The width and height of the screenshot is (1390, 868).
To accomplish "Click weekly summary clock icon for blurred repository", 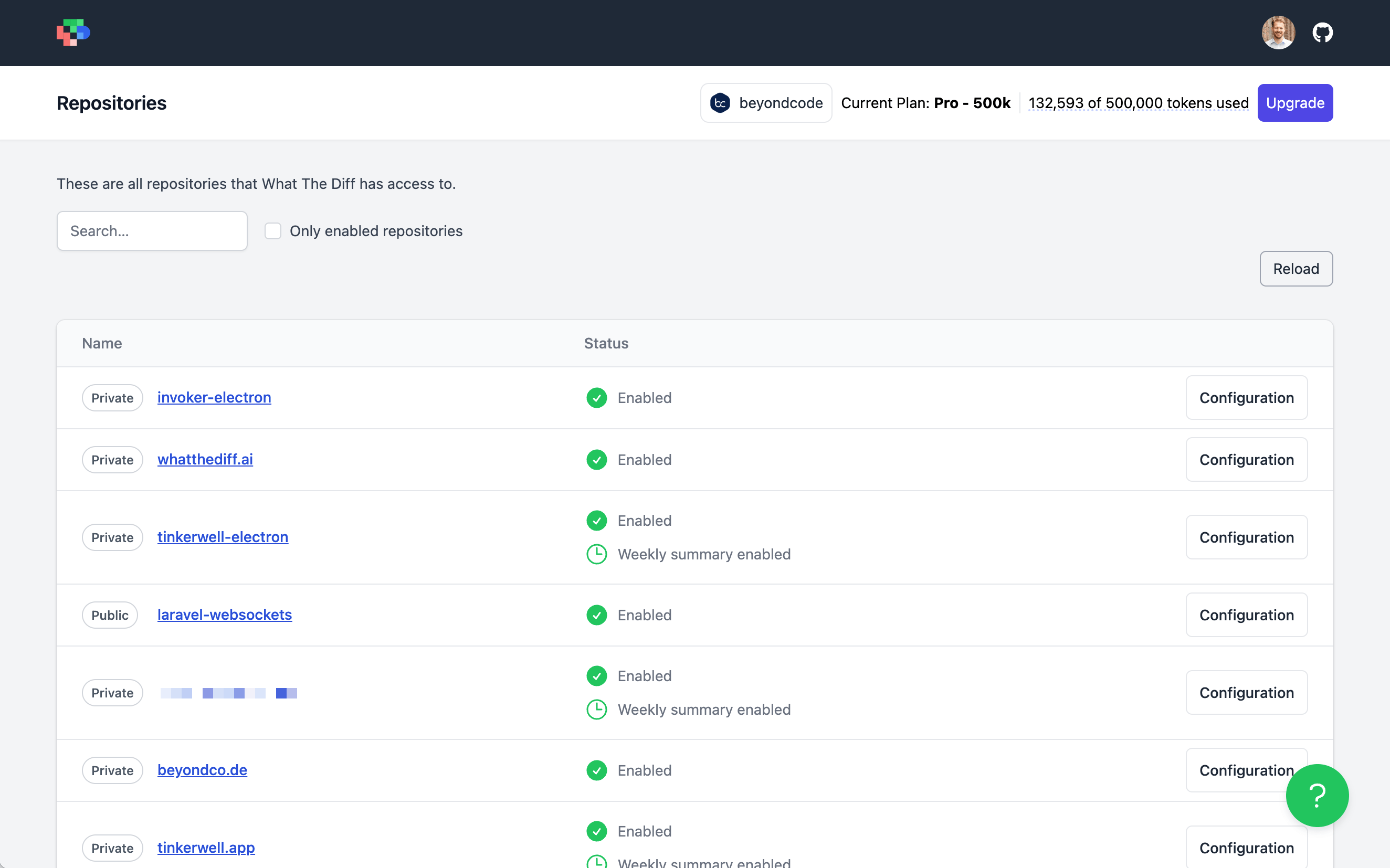I will point(596,710).
